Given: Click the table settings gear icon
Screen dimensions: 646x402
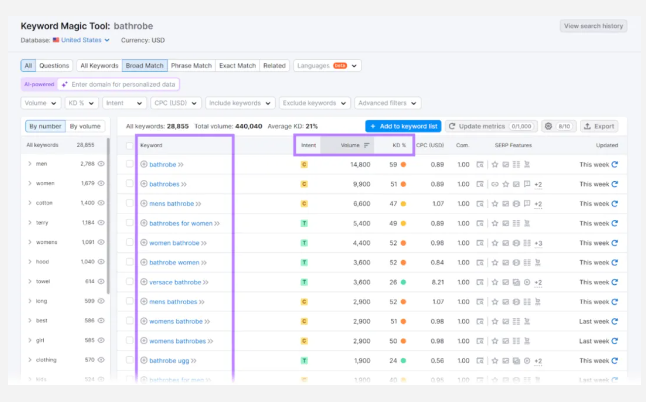Looking at the screenshot, I should (x=548, y=126).
